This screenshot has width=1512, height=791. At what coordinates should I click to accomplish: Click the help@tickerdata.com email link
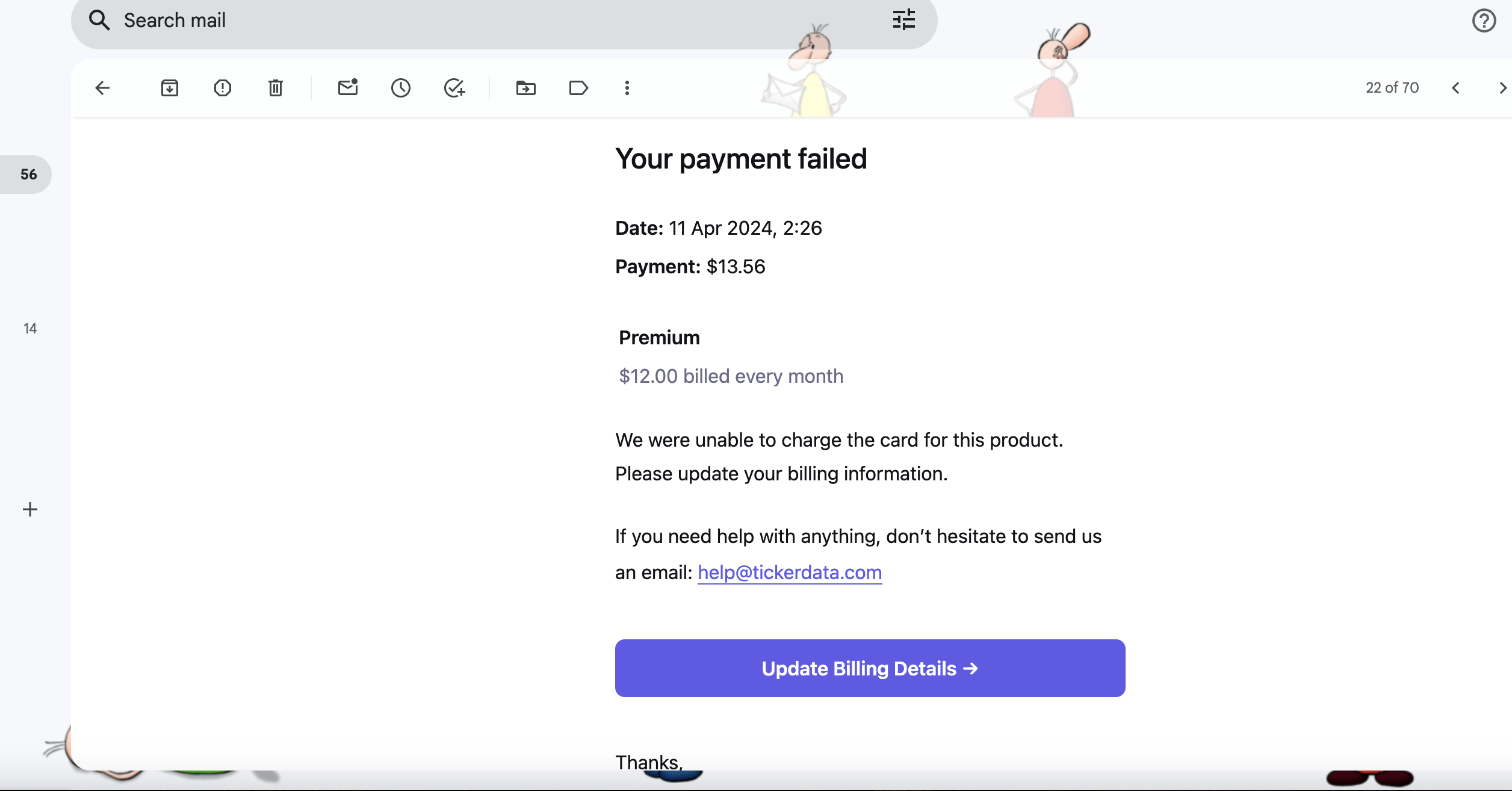790,572
